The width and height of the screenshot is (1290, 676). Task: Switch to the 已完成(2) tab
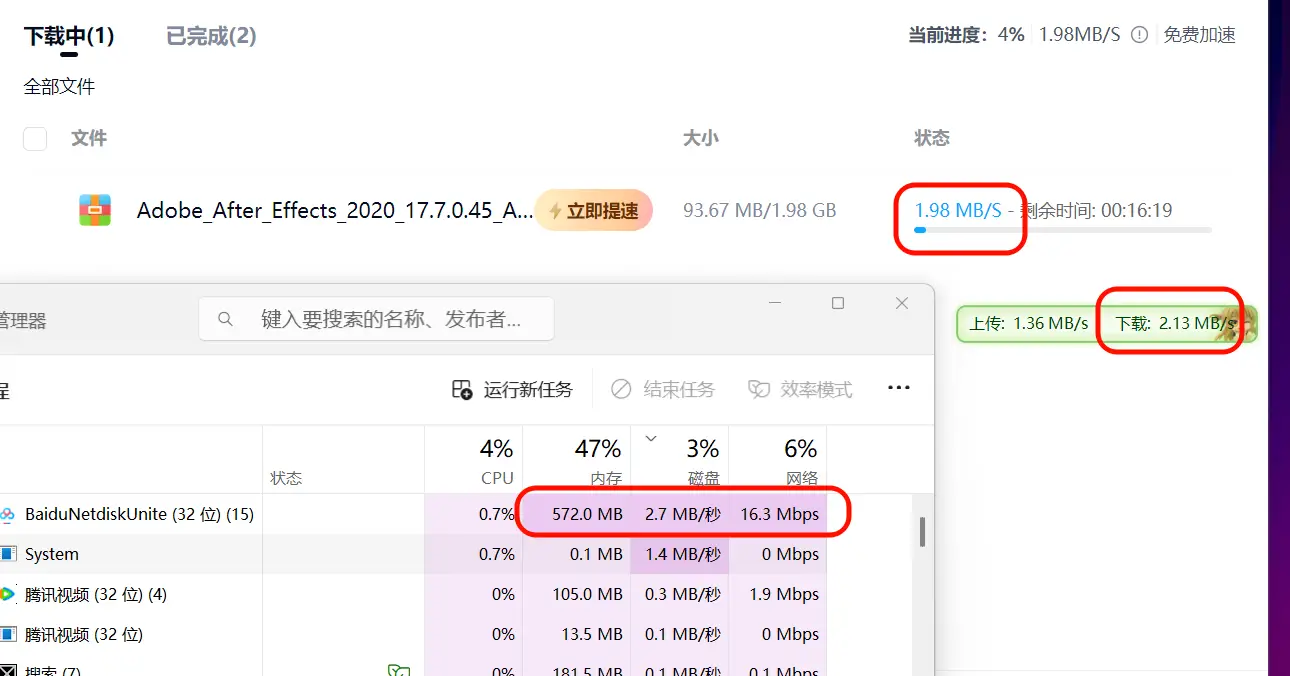click(x=211, y=36)
